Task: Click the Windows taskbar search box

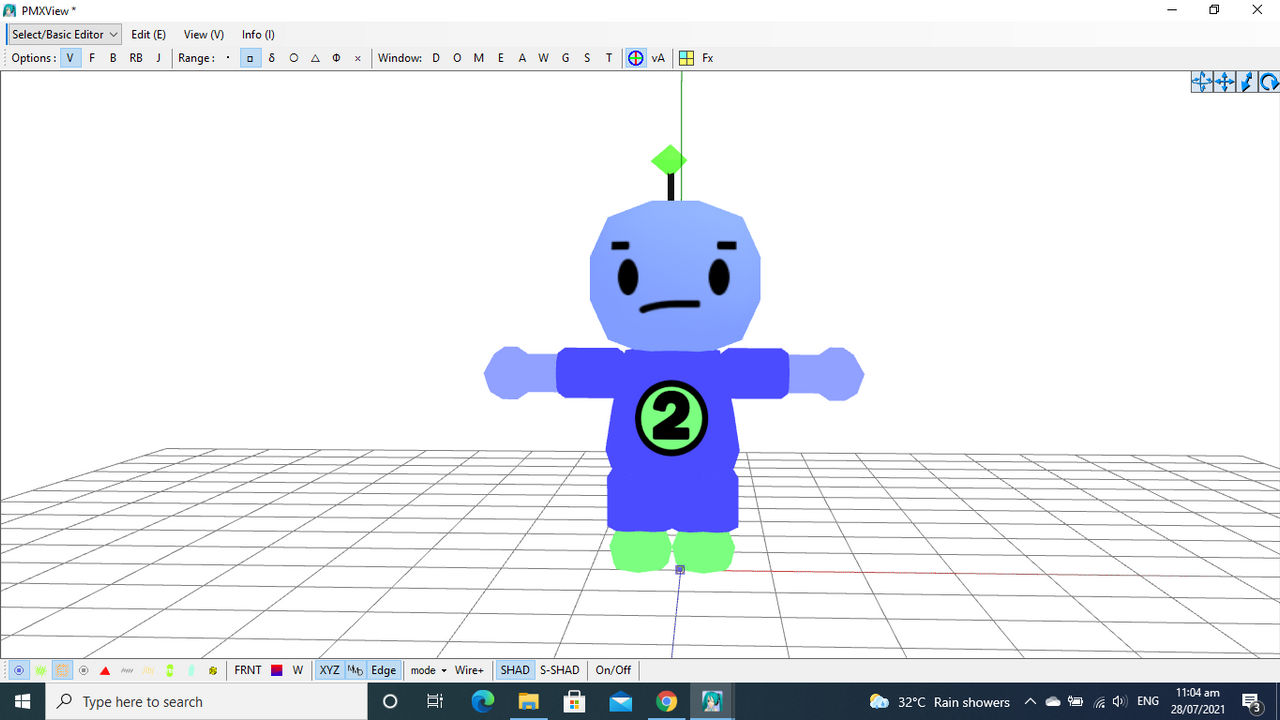Action: pyautogui.click(x=207, y=702)
